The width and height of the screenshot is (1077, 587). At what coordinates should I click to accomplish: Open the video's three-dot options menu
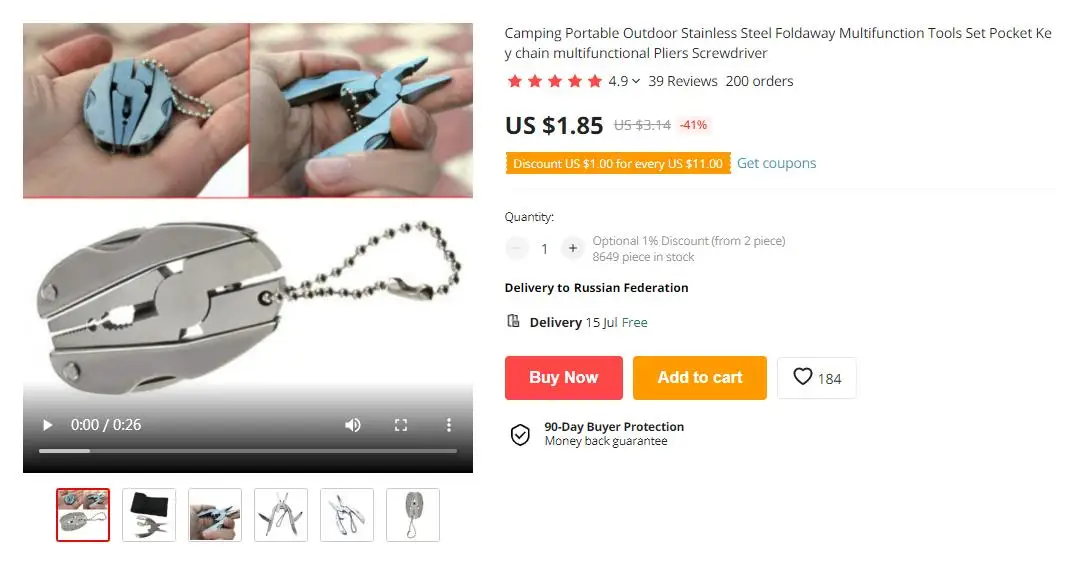tap(449, 425)
